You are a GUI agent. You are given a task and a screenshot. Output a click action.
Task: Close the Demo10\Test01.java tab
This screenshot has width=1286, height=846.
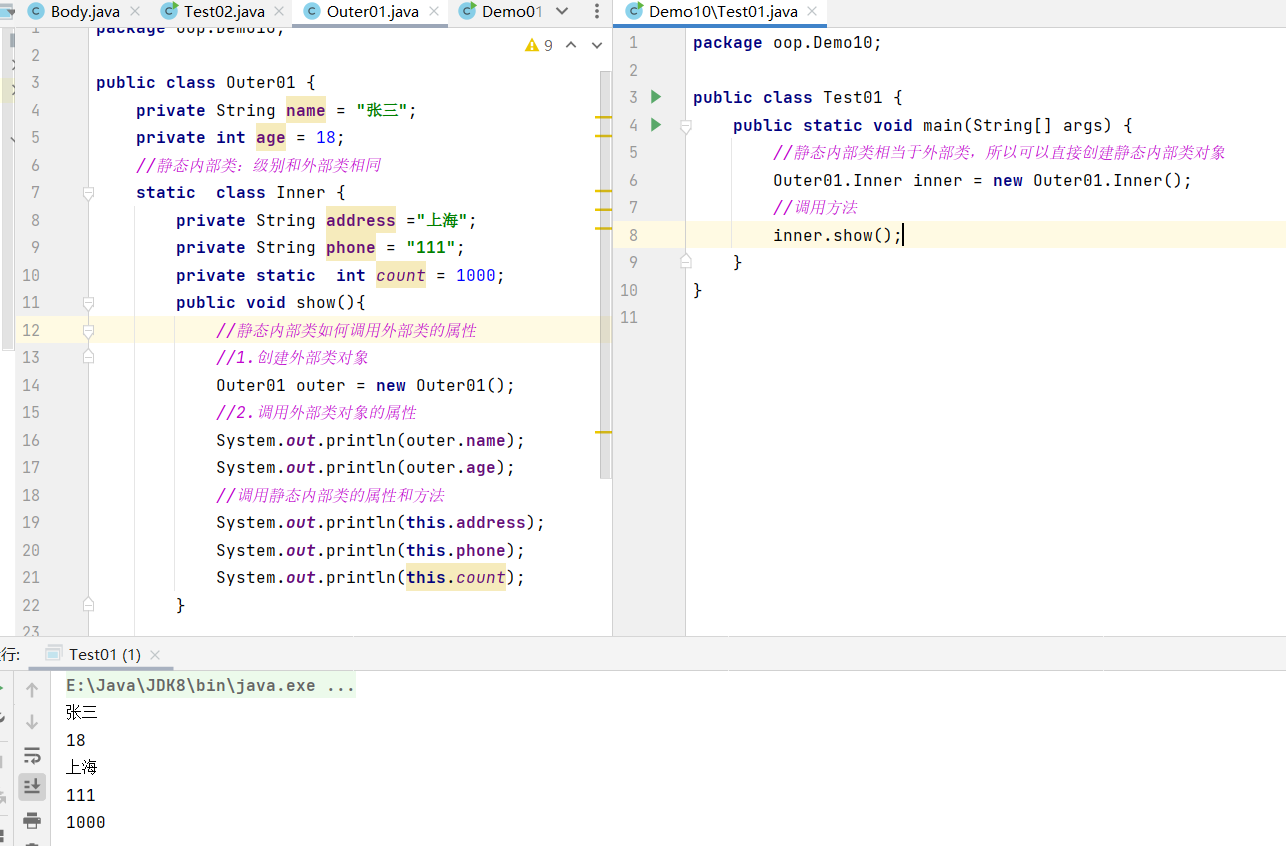pos(811,12)
